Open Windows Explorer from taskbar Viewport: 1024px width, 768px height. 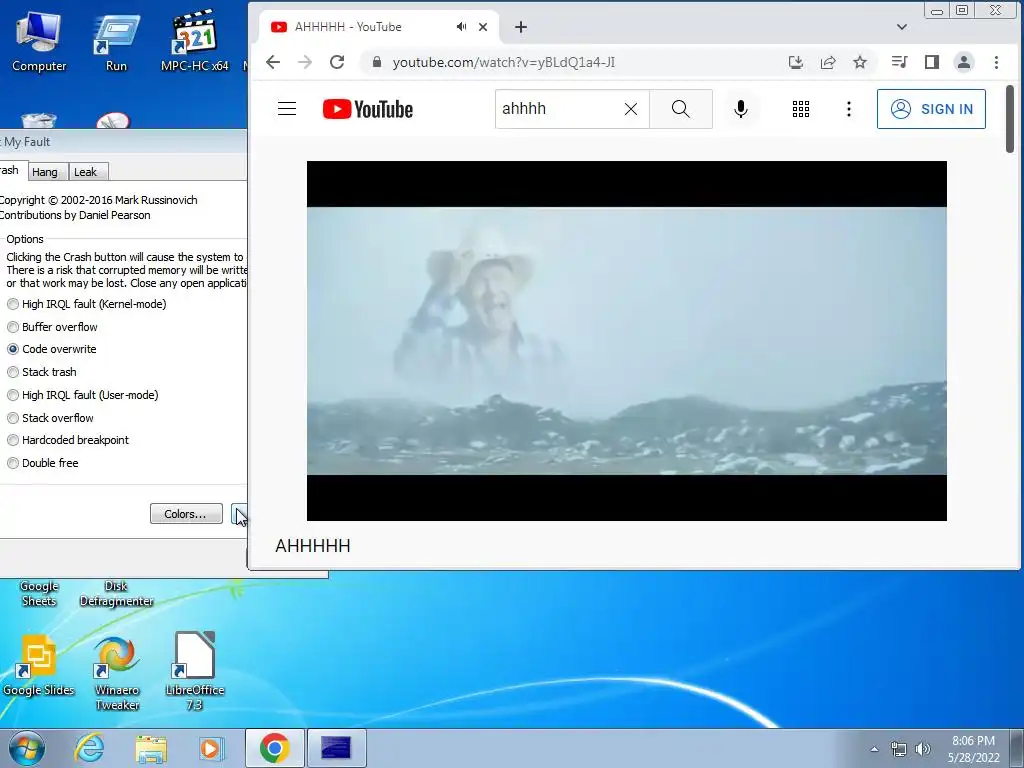coord(151,748)
